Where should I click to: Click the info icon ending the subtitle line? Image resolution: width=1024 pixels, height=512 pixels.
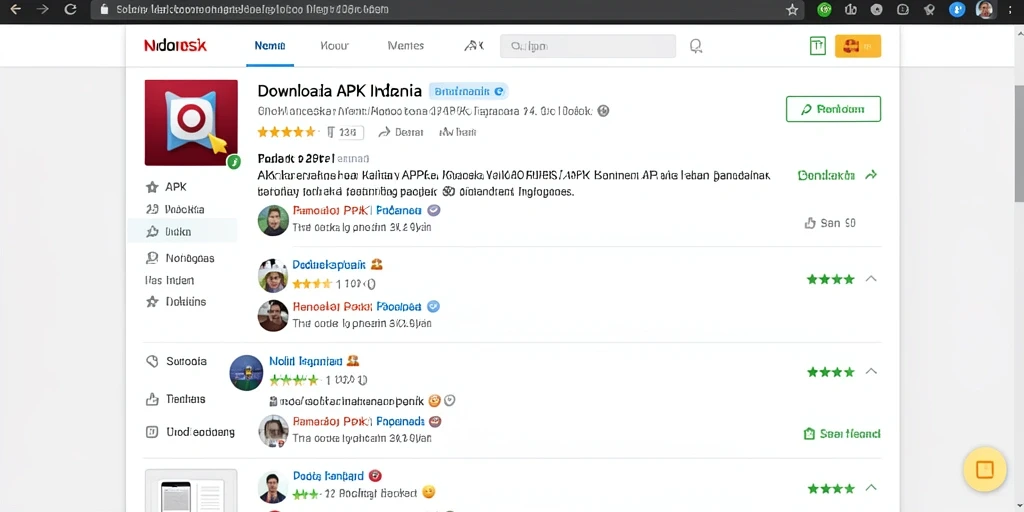pyautogui.click(x=603, y=111)
